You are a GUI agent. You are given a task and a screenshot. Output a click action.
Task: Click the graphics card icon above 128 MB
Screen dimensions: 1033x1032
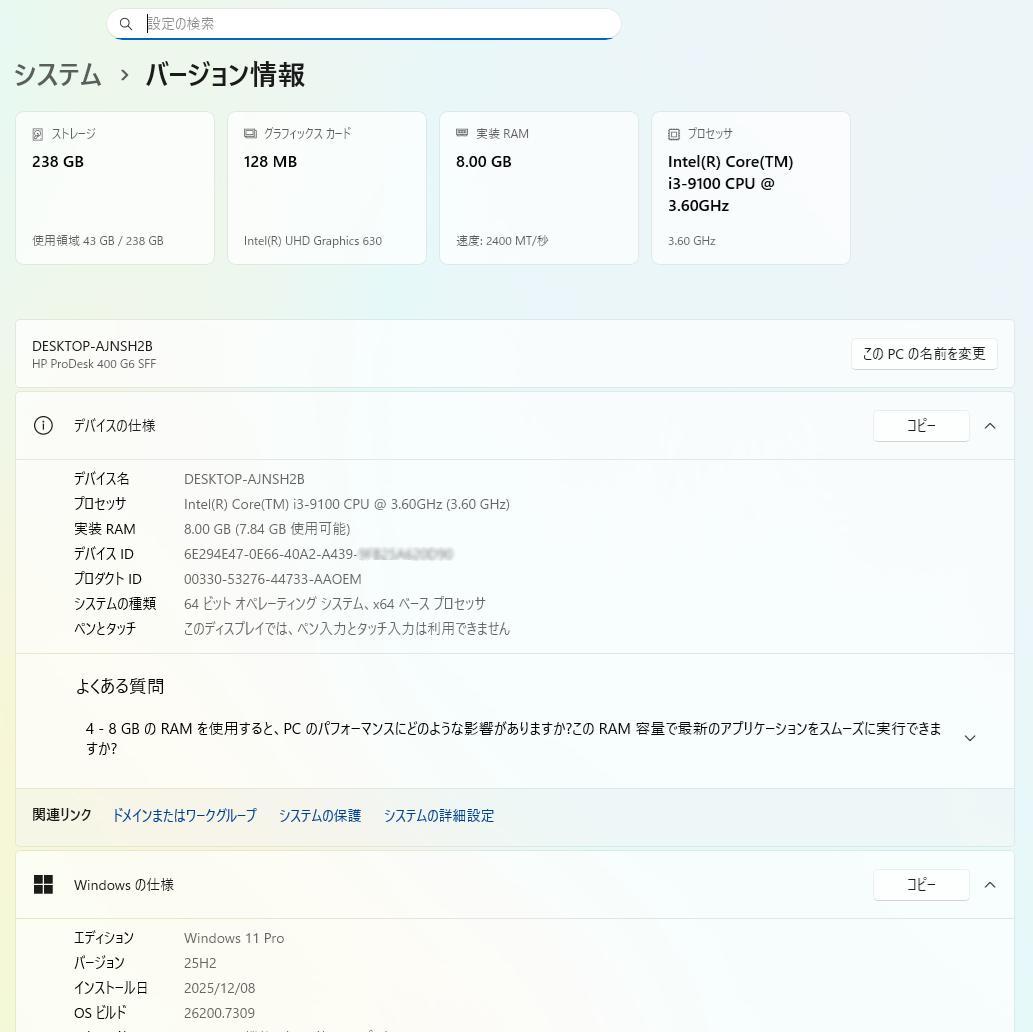(249, 133)
